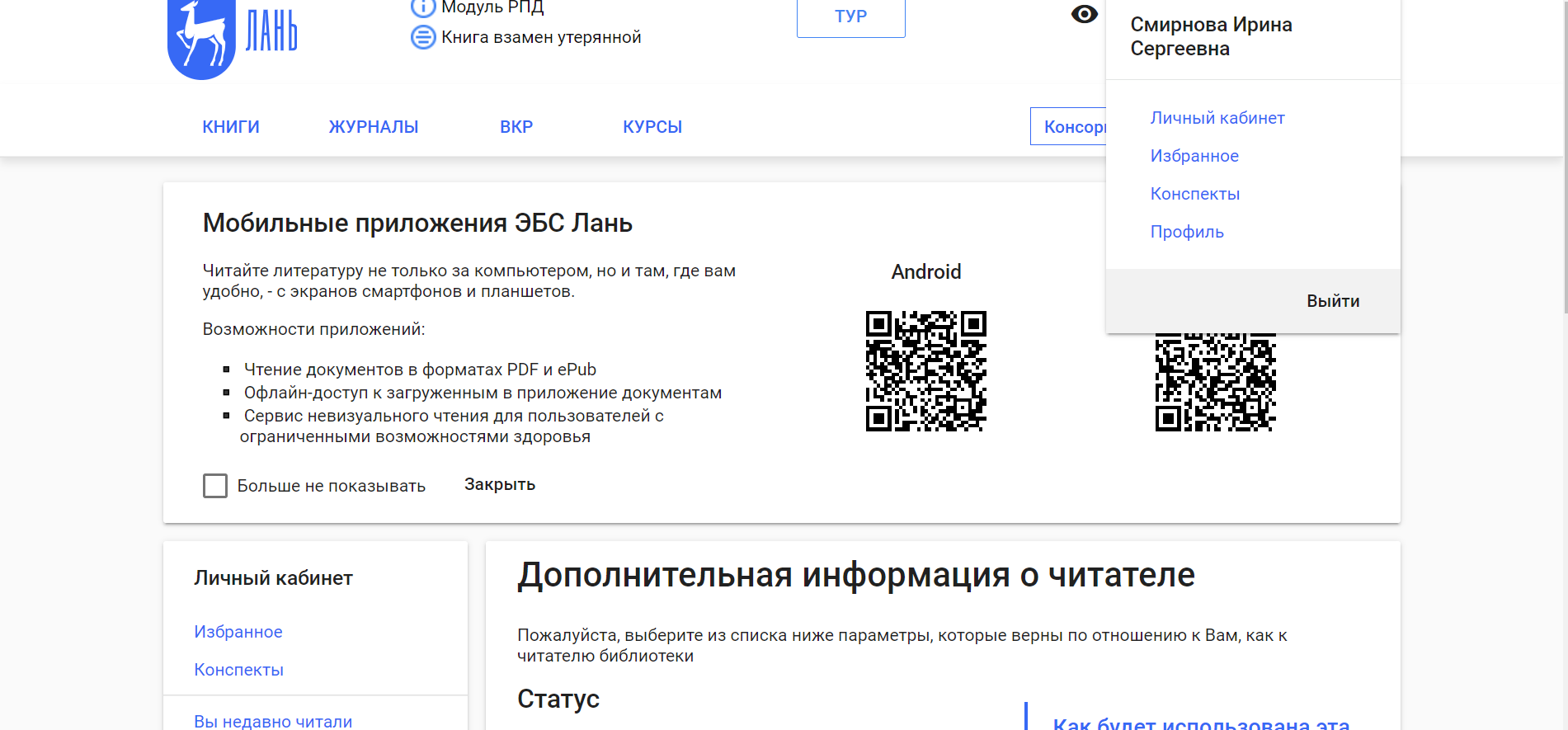This screenshot has width=1568, height=730.
Task: Open Конспекты from user dropdown menu
Action: tap(1195, 194)
